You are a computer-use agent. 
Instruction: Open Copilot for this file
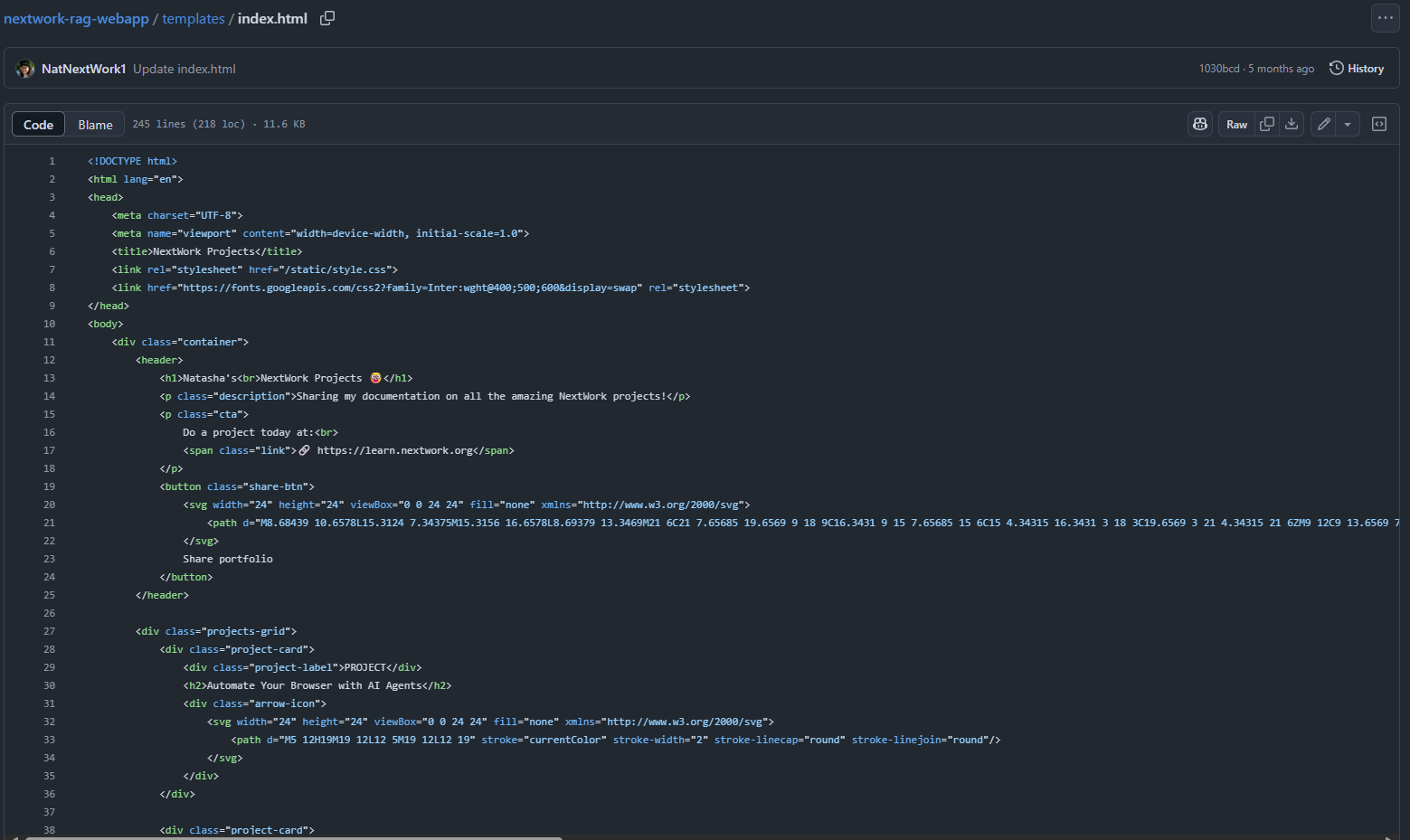(x=1200, y=125)
